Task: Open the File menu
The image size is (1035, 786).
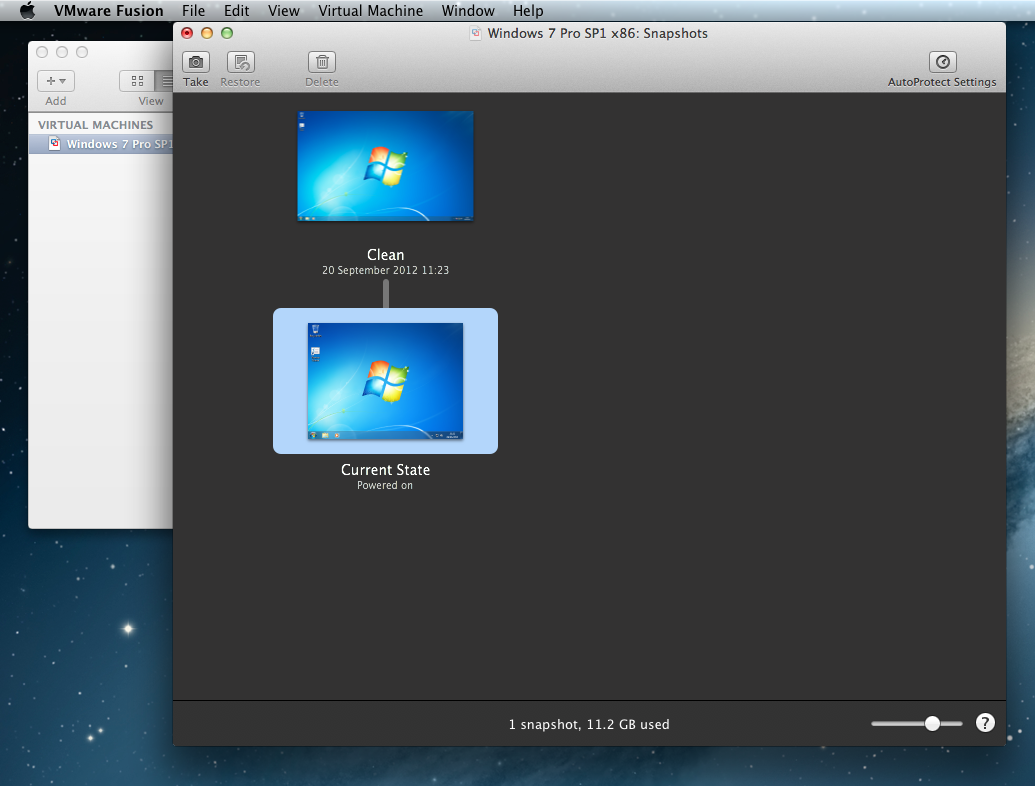Action: tap(193, 11)
